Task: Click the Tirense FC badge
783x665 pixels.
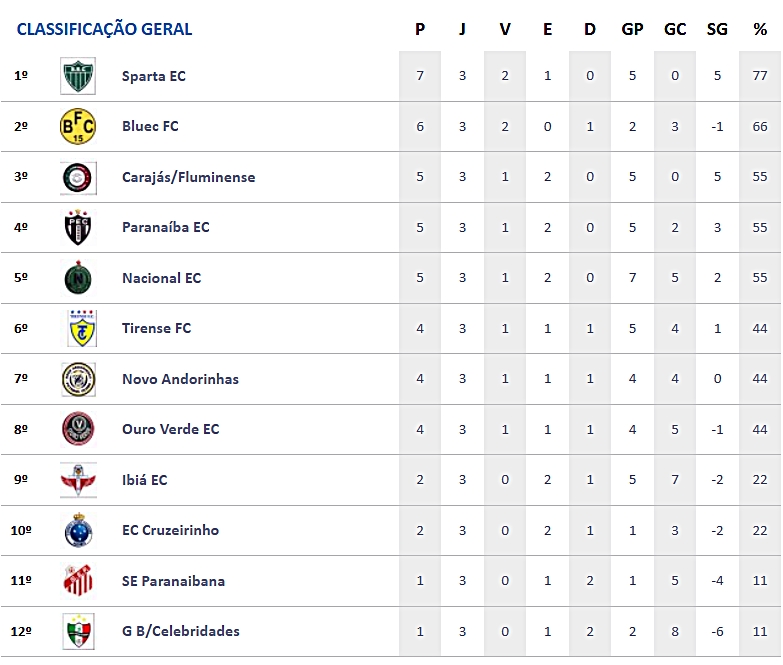Action: [77, 328]
